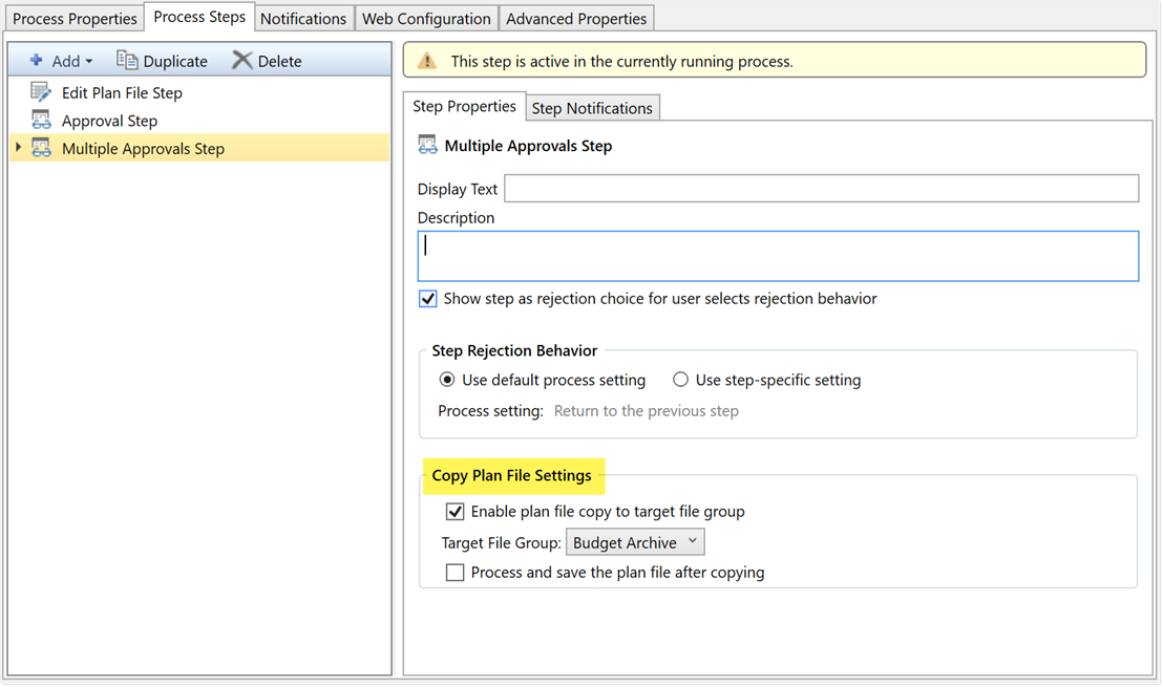Click the step header icon beside title
Viewport: 1163px width, 687px height.
pyautogui.click(x=427, y=146)
